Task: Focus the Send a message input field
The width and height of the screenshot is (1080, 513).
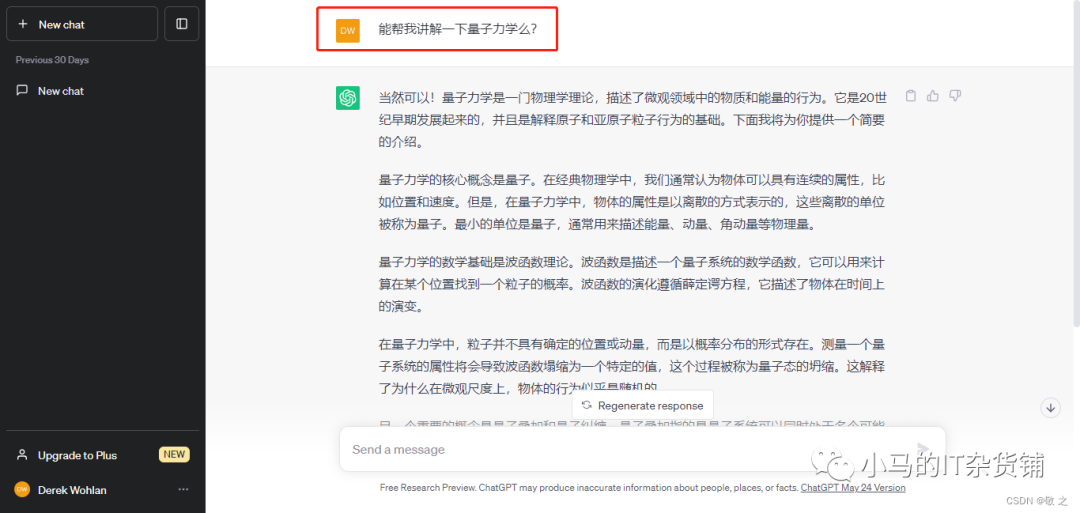Action: point(620,450)
